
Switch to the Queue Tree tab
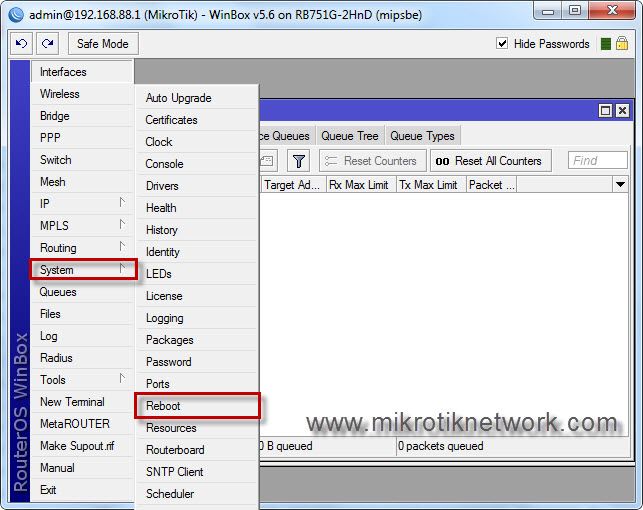pos(349,136)
